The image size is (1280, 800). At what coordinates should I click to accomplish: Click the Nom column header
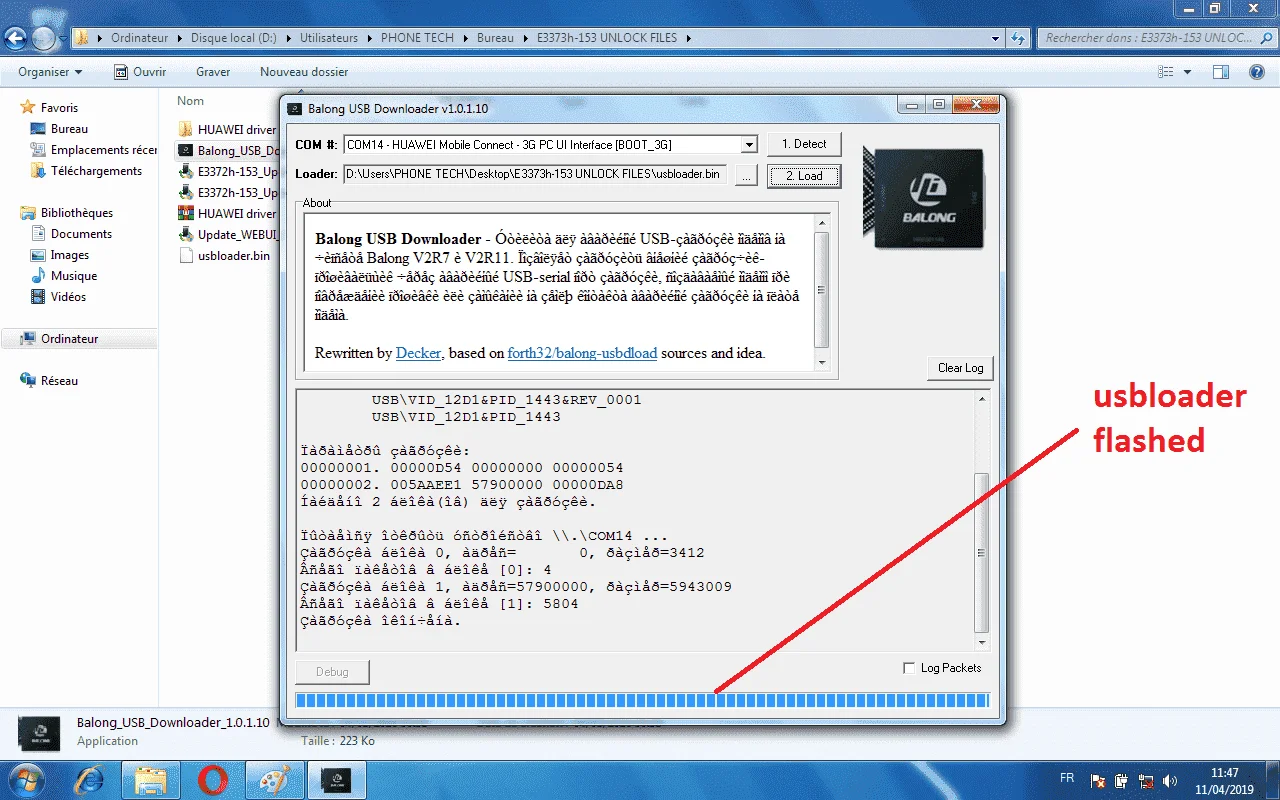tap(191, 101)
